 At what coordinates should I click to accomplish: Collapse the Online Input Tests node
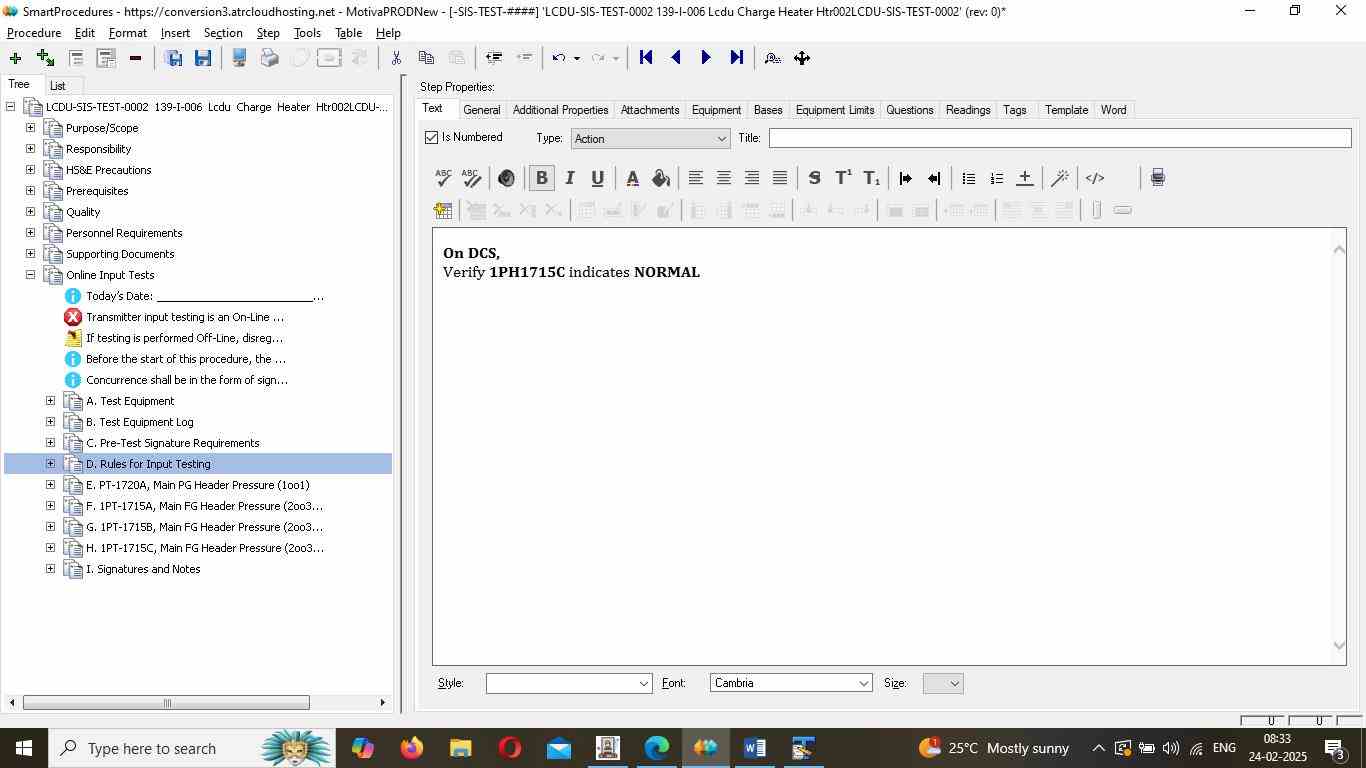(30, 275)
